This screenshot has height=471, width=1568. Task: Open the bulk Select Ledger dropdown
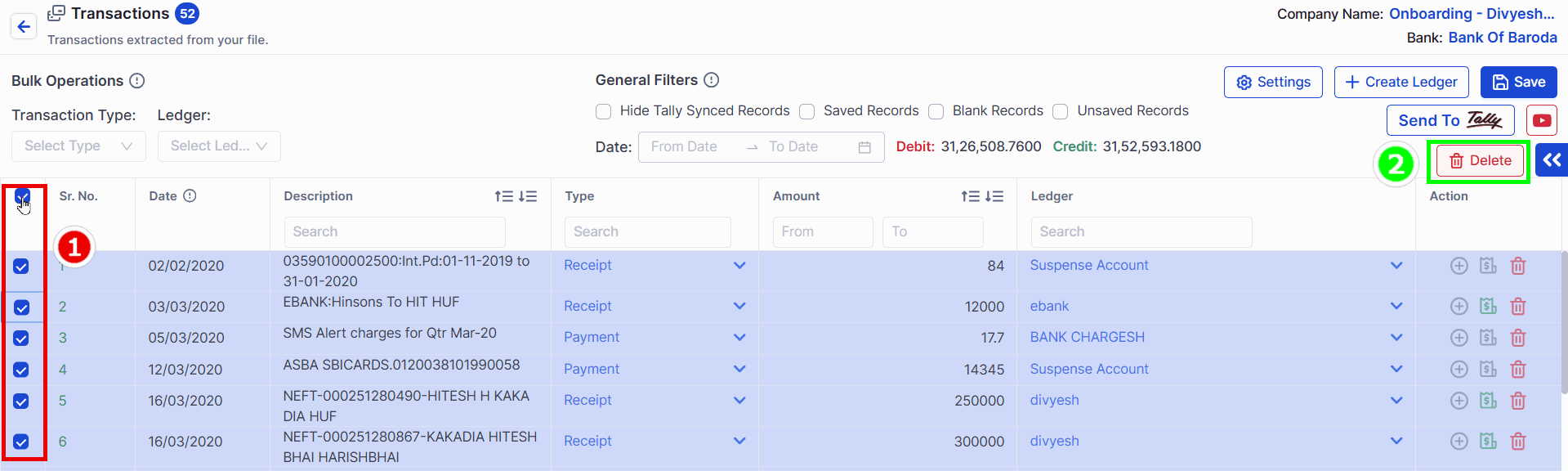click(x=219, y=146)
